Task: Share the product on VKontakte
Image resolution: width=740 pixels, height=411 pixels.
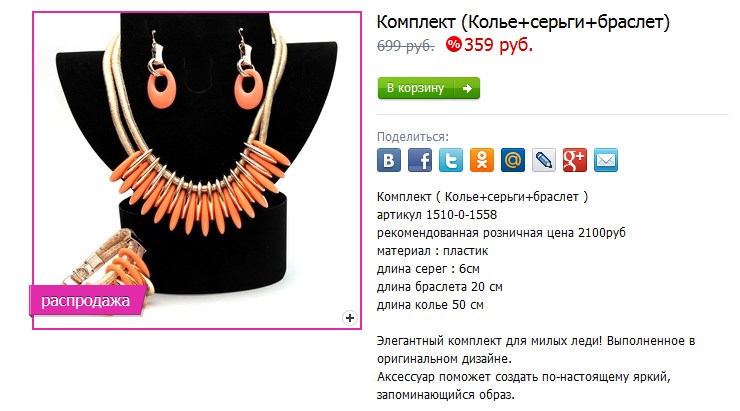Action: click(389, 160)
